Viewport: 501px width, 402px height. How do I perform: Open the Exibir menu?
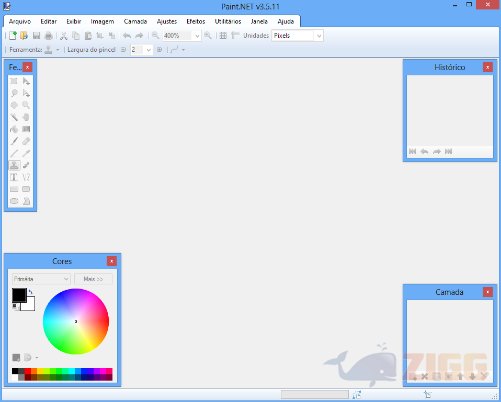[x=74, y=21]
